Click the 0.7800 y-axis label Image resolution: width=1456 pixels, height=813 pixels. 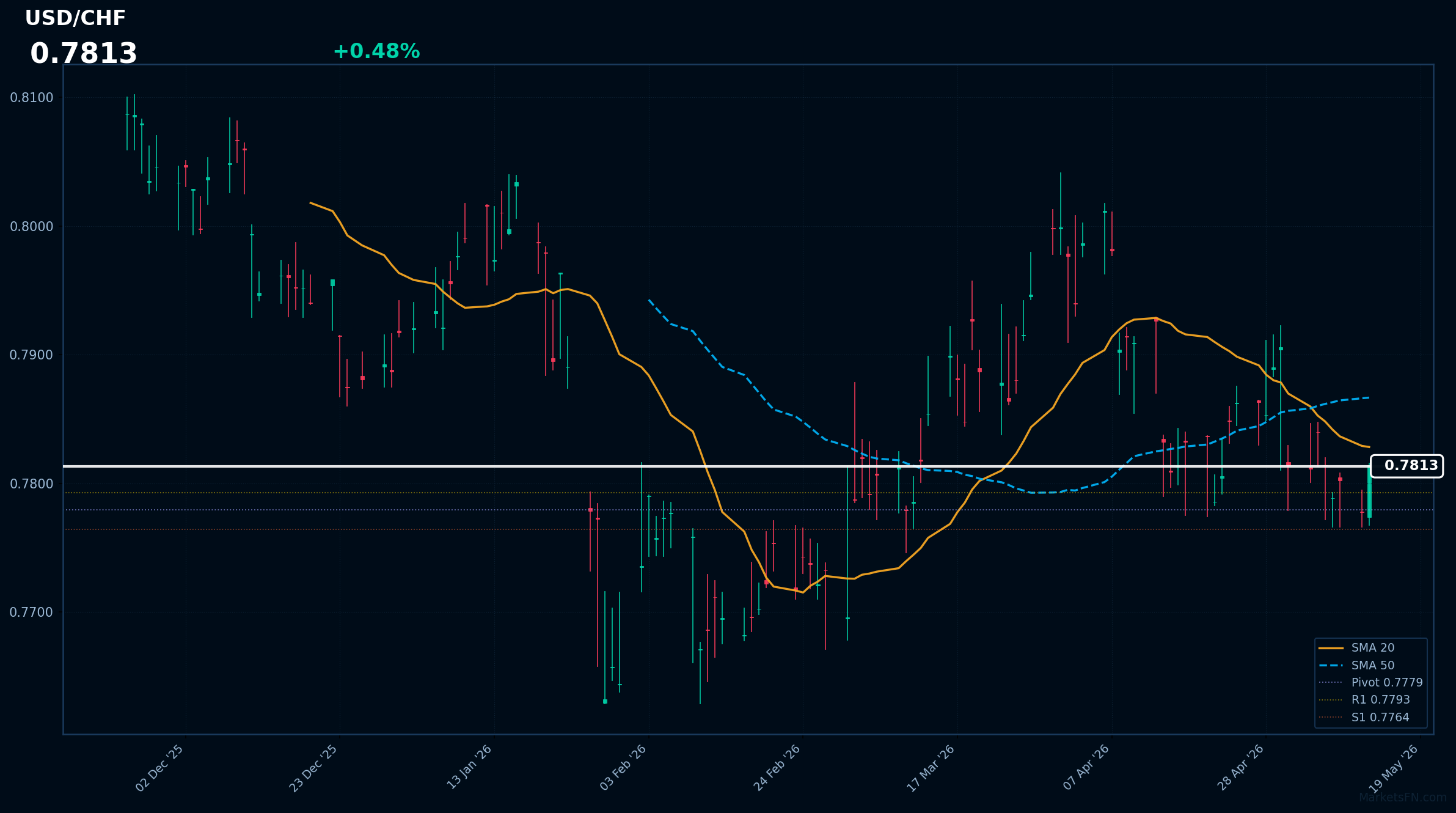coord(32,484)
